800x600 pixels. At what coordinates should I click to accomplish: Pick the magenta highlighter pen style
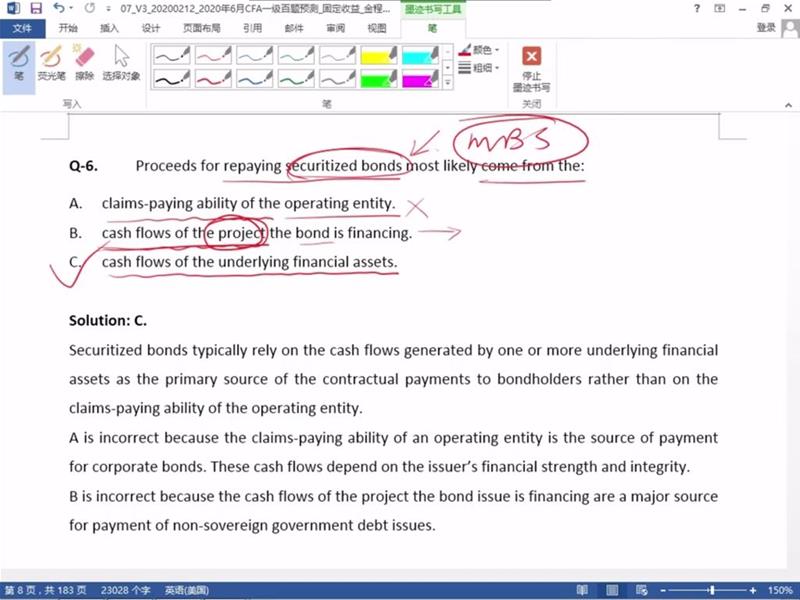click(x=420, y=79)
